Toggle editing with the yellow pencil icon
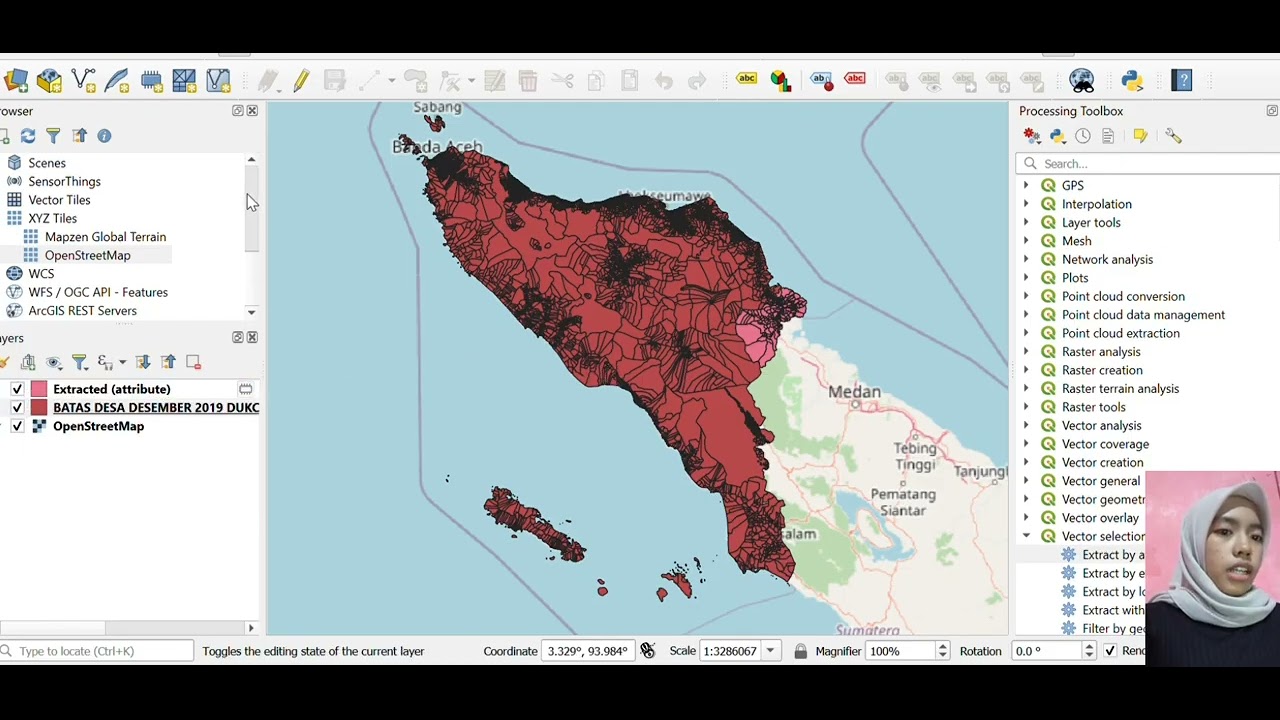 (301, 81)
